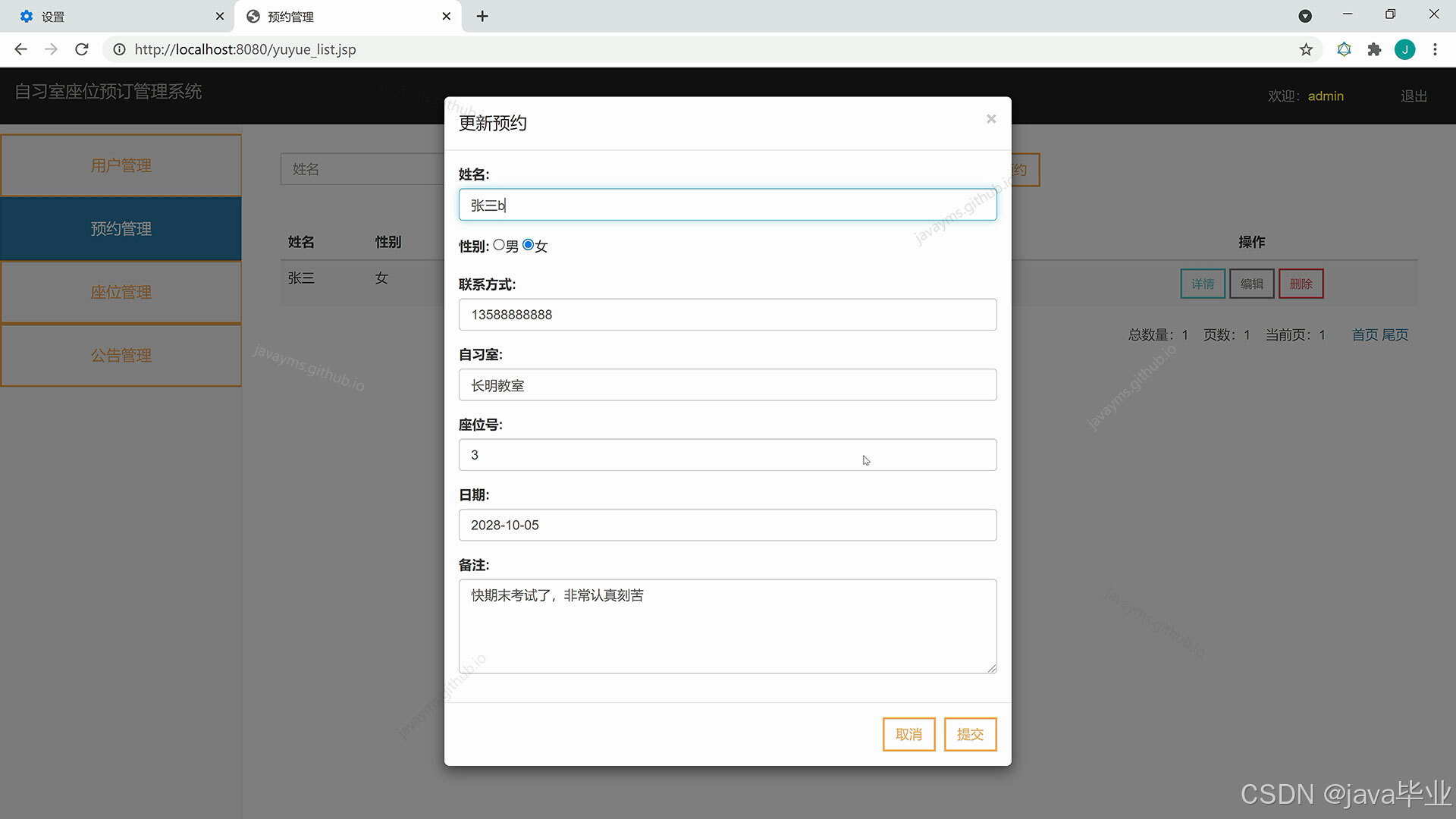Go to 尾页 pagination link
Screen dimensions: 1456x819
[x=1395, y=334]
